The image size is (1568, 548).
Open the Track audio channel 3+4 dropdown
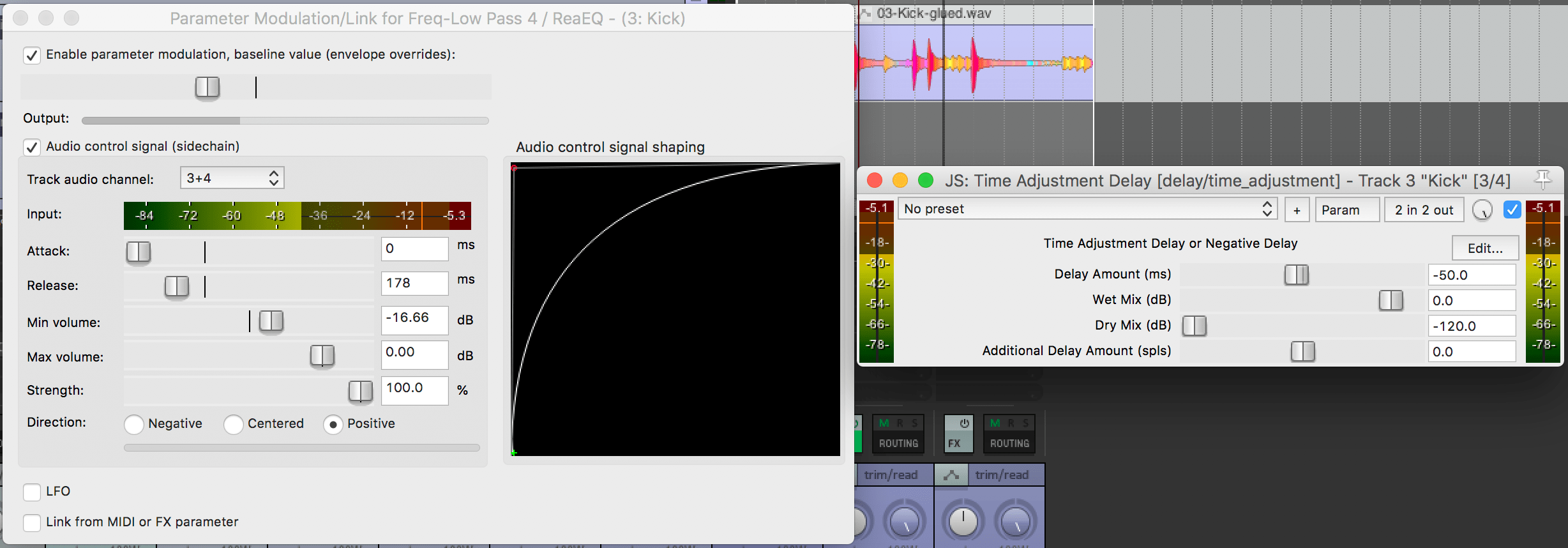click(x=232, y=178)
